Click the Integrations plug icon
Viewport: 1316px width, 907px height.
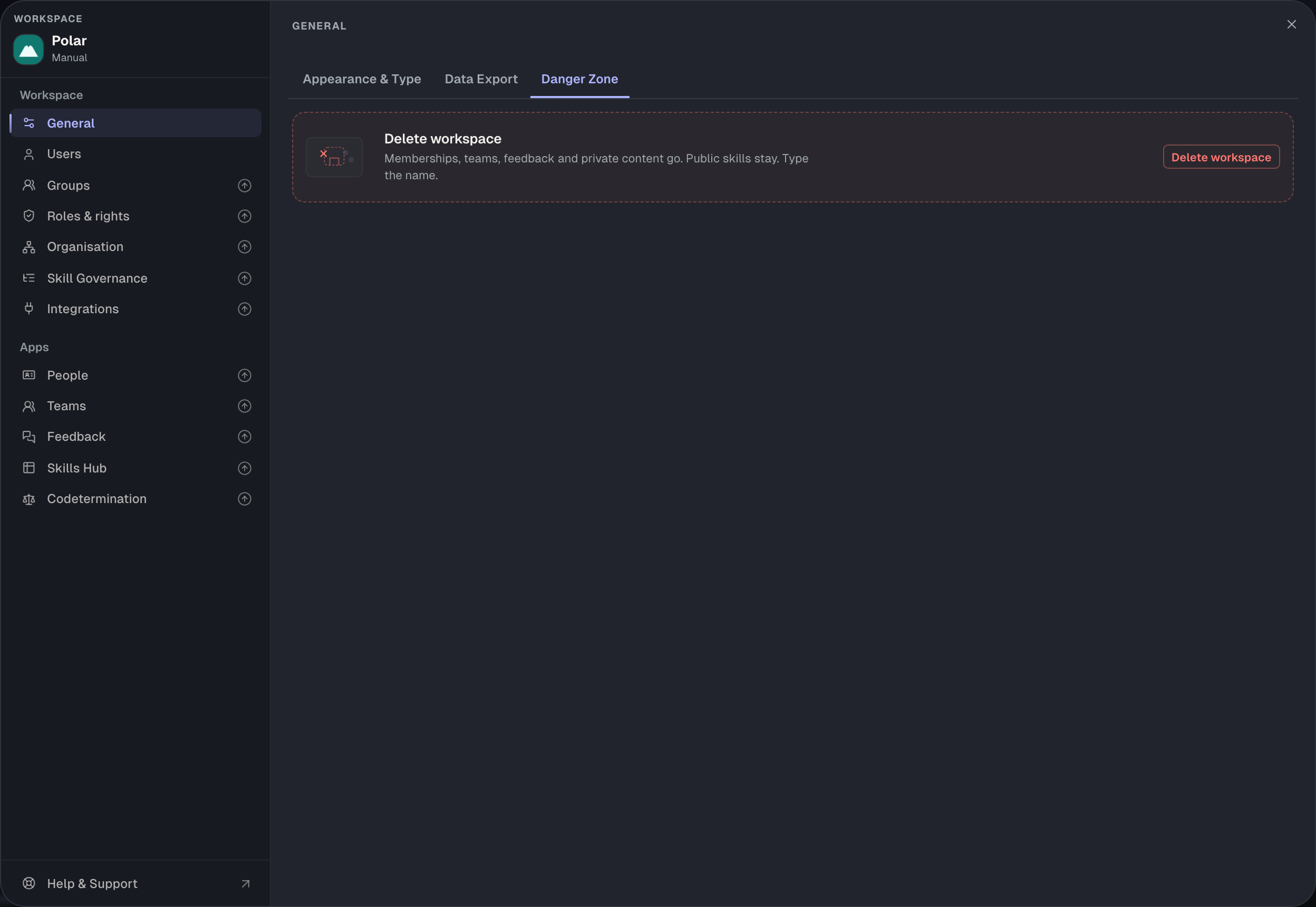[29, 308]
